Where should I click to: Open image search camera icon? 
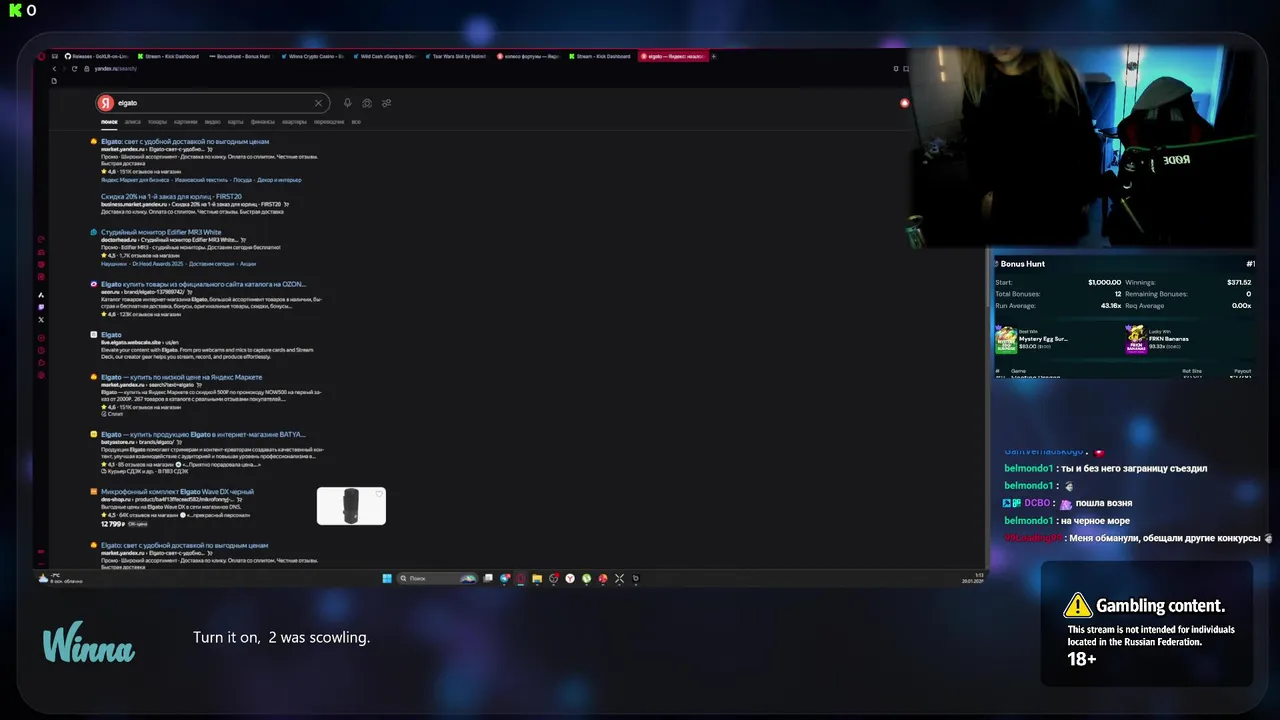pos(367,103)
